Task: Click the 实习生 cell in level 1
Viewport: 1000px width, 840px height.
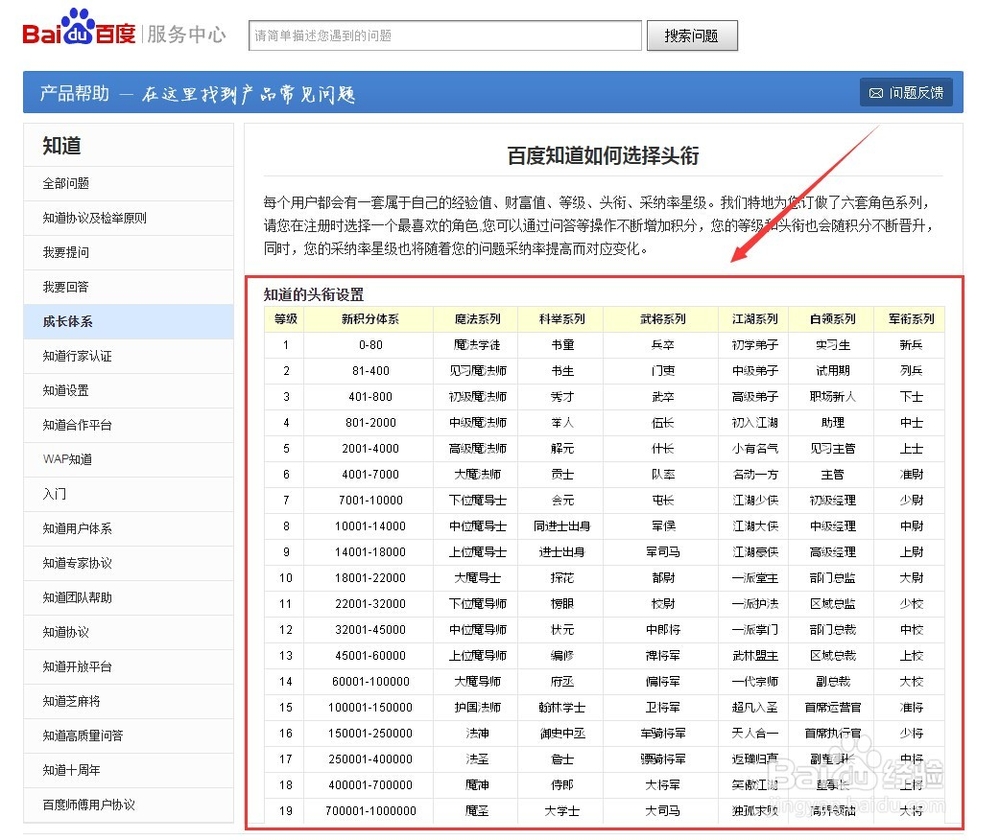Action: 832,345
